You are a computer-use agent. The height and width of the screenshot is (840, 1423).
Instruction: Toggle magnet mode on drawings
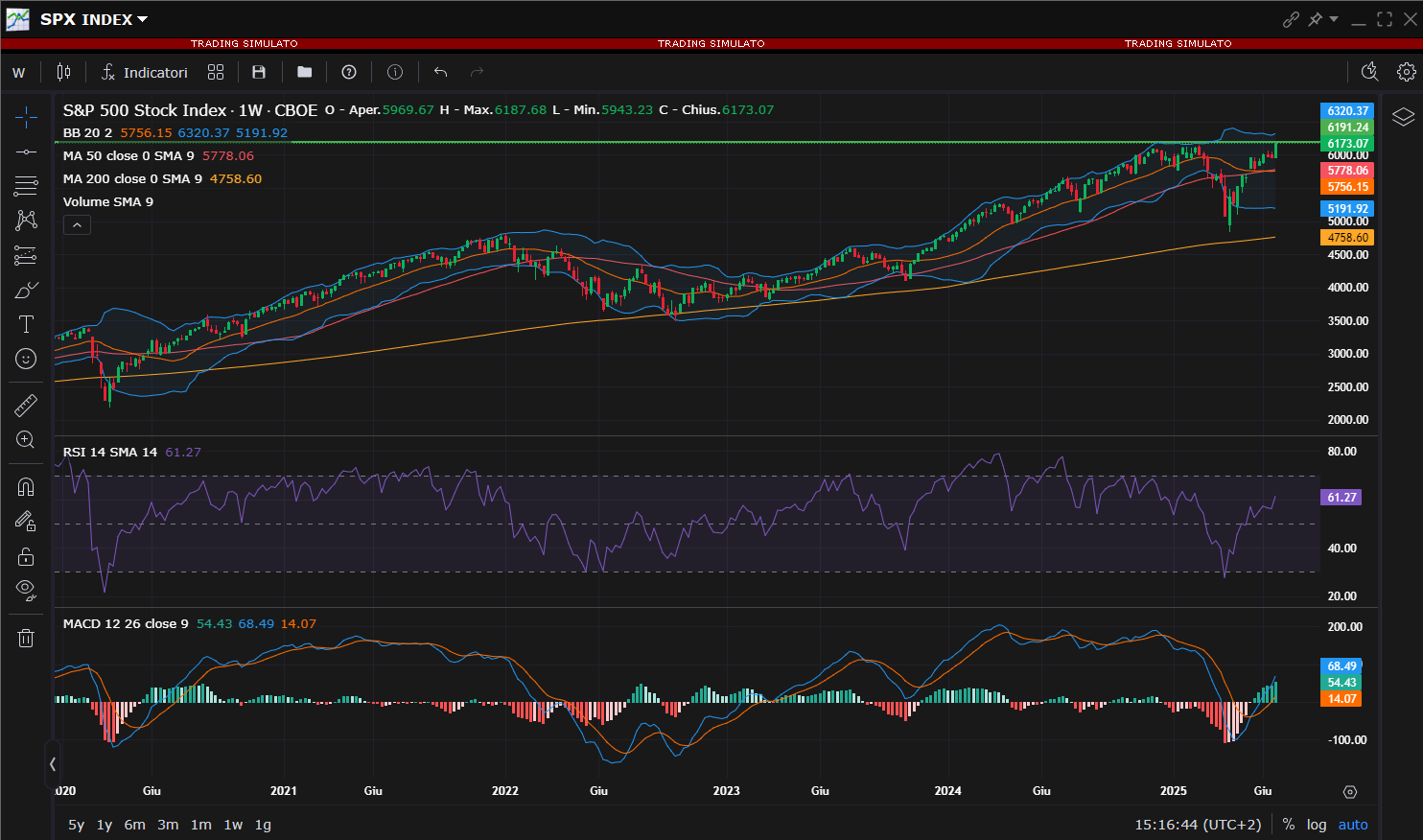[26, 487]
